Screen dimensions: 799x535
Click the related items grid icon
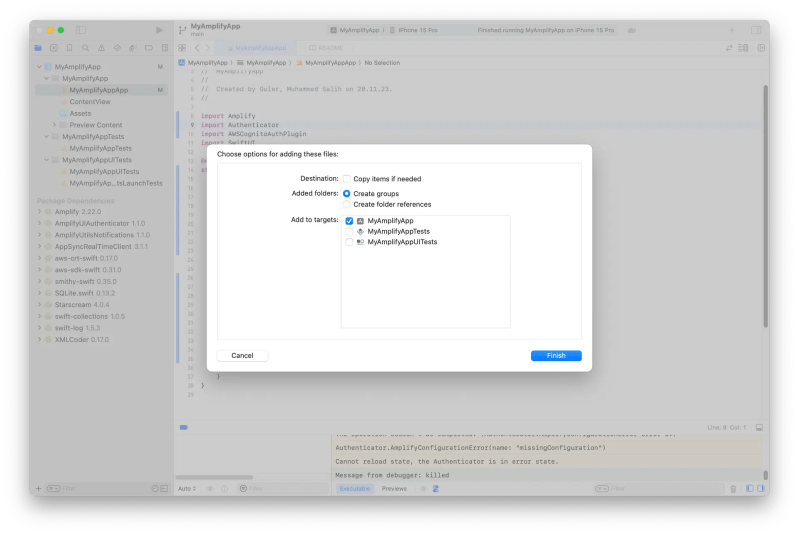point(182,48)
